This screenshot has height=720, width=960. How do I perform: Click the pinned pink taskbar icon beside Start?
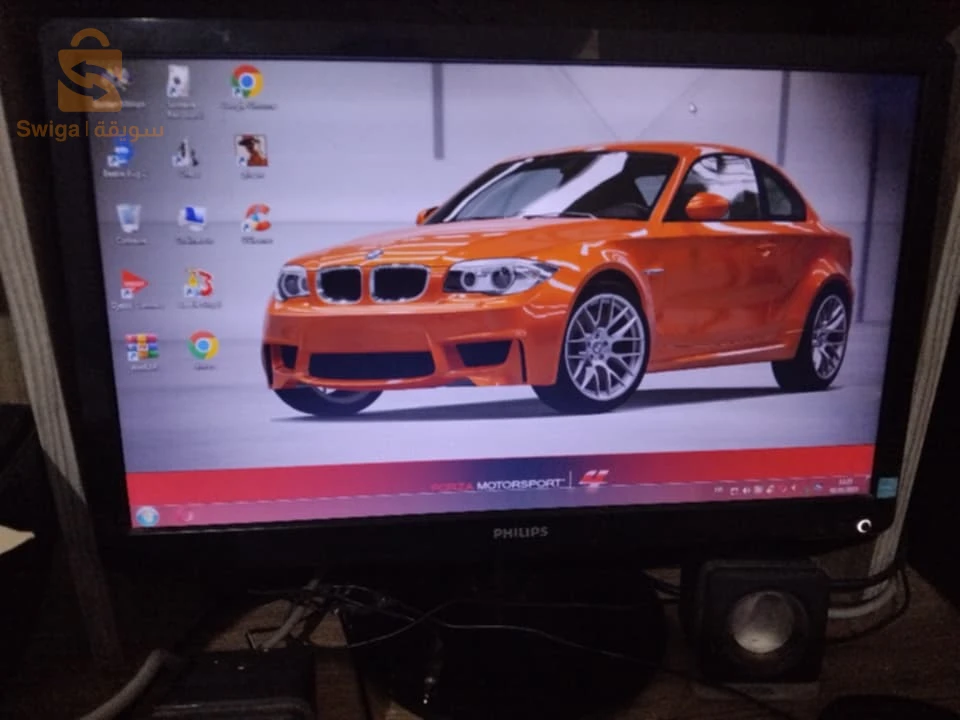[188, 515]
